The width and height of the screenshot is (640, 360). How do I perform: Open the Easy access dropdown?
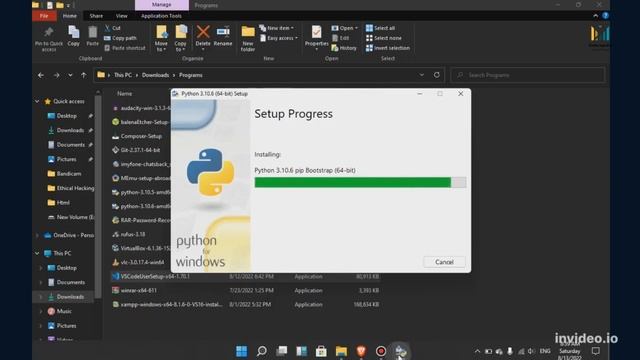(279, 38)
